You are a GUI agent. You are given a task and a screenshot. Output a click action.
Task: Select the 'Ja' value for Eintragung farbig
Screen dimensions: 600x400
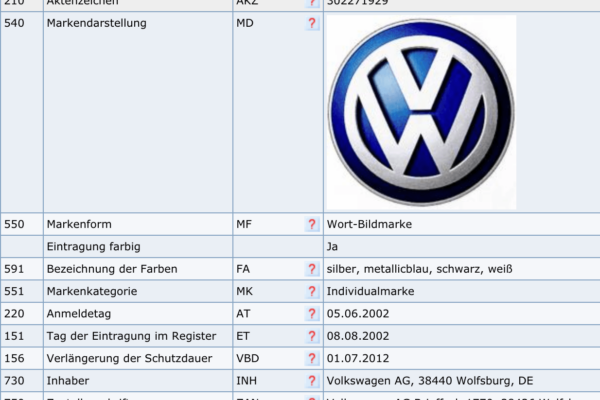332,247
